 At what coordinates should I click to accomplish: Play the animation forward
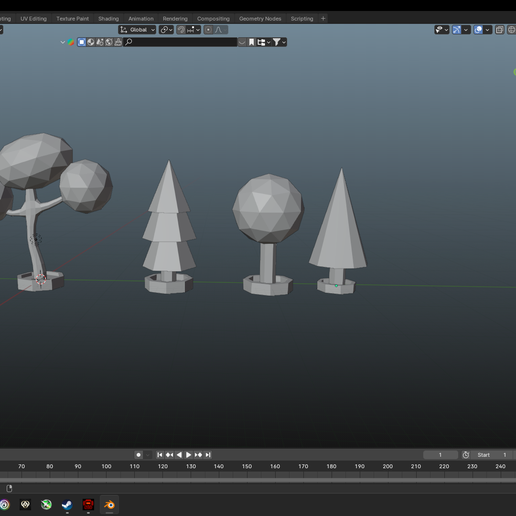click(188, 455)
